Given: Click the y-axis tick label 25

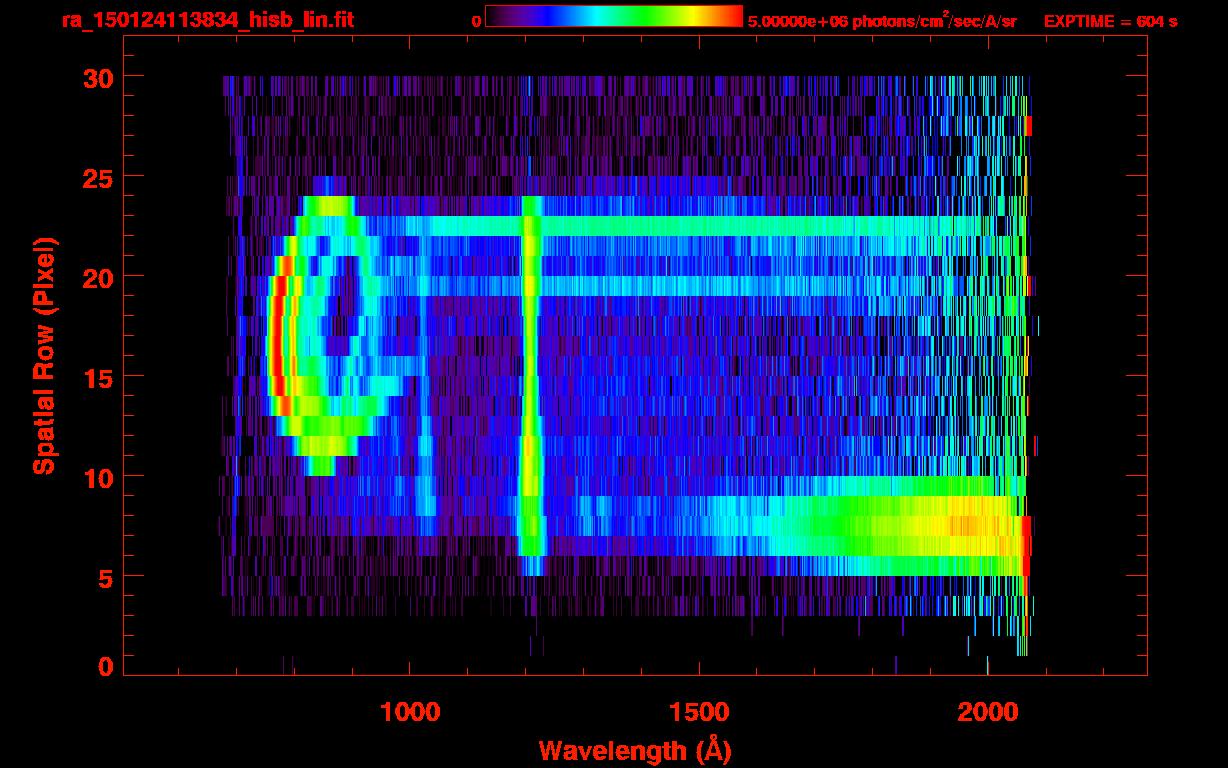Looking at the screenshot, I should click(96, 177).
